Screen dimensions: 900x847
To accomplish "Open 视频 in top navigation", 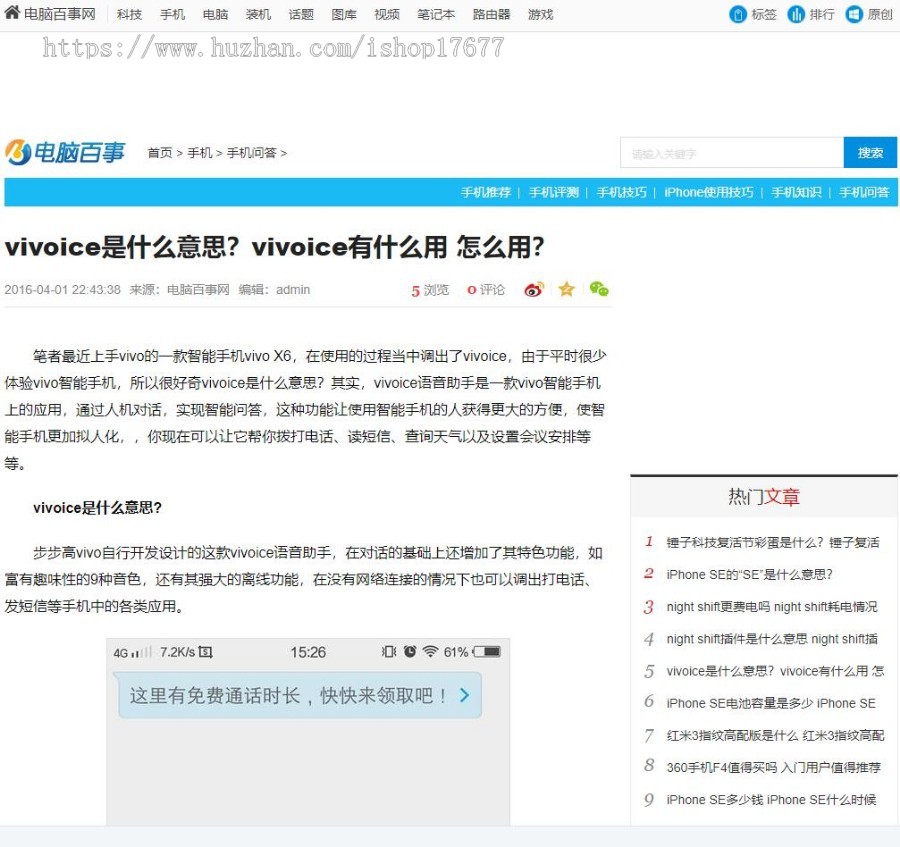I will click(x=387, y=14).
